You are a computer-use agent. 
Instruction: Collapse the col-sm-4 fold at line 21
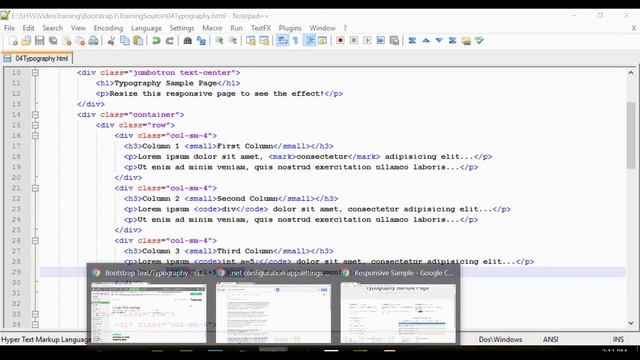[36, 188]
